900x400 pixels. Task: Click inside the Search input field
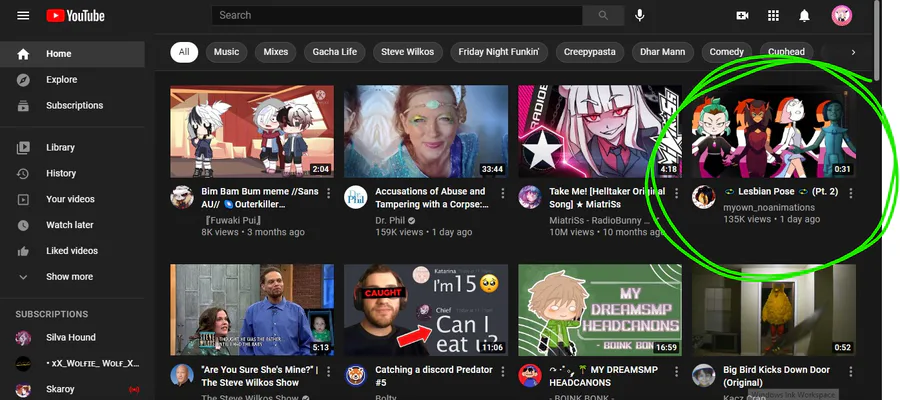click(397, 15)
